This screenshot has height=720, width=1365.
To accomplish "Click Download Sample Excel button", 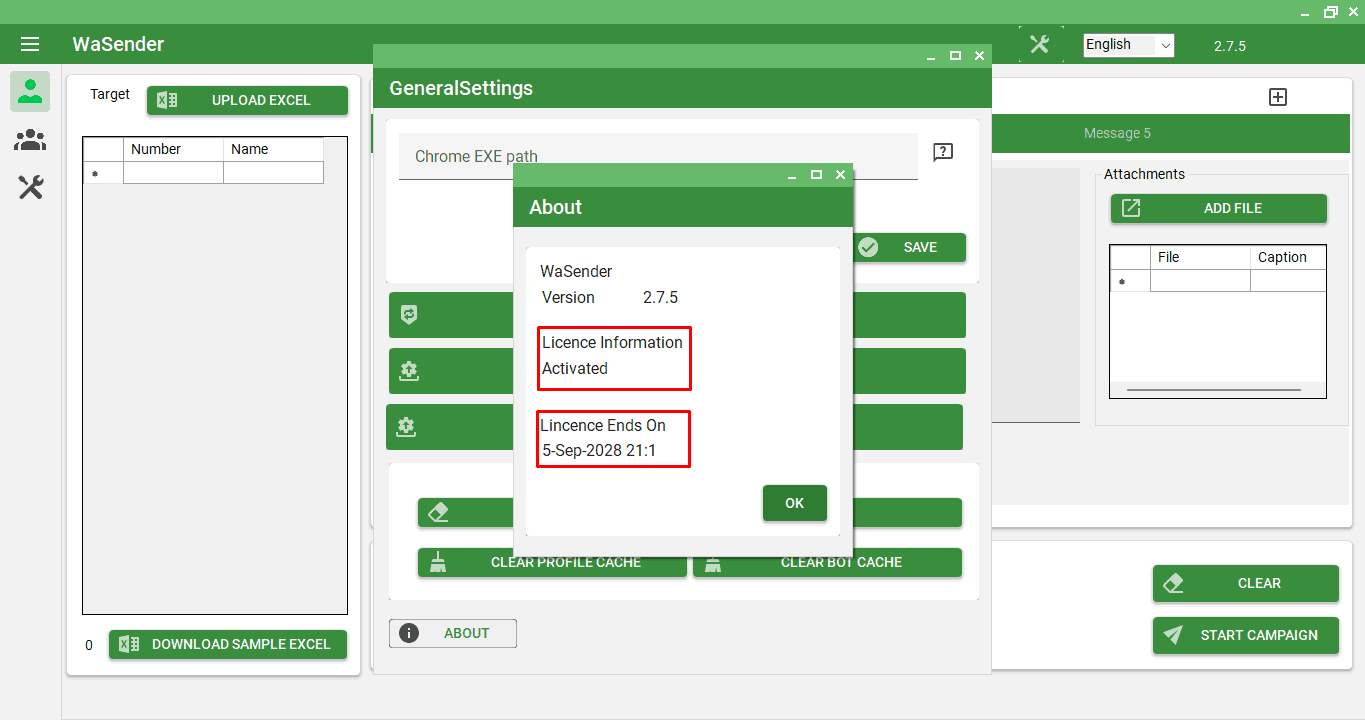I will (x=228, y=645).
